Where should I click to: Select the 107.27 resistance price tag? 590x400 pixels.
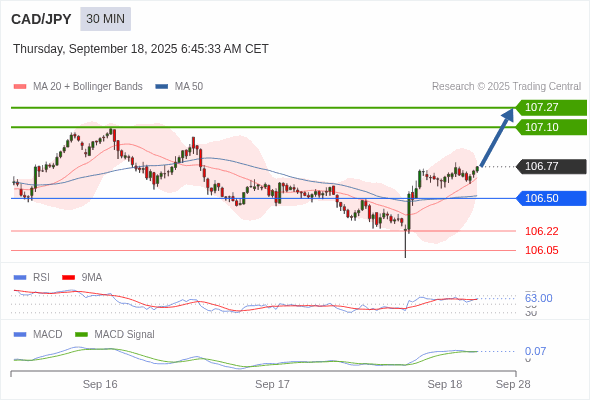551,107
